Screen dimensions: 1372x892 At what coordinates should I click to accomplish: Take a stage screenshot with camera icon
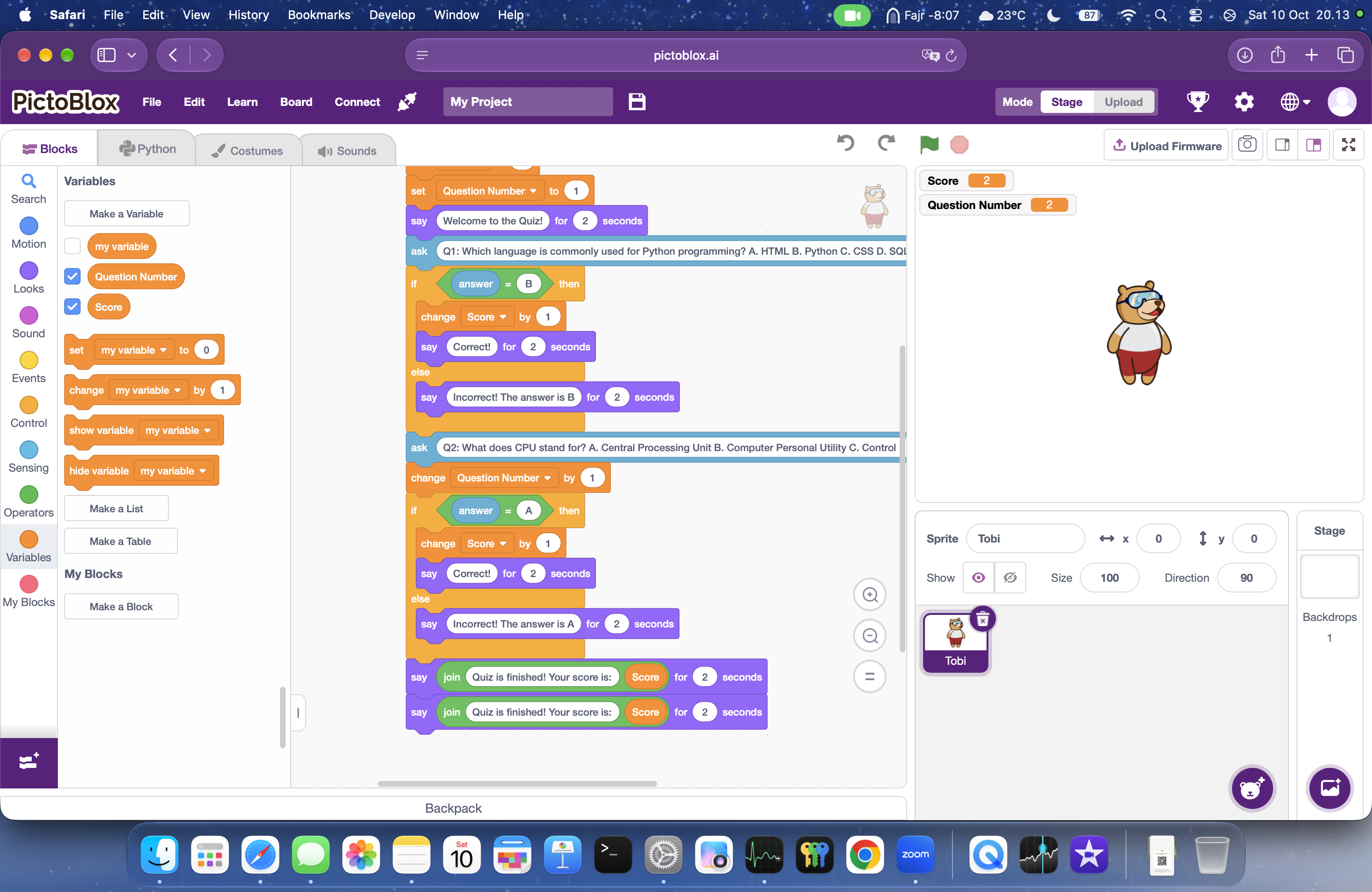pyautogui.click(x=1247, y=144)
